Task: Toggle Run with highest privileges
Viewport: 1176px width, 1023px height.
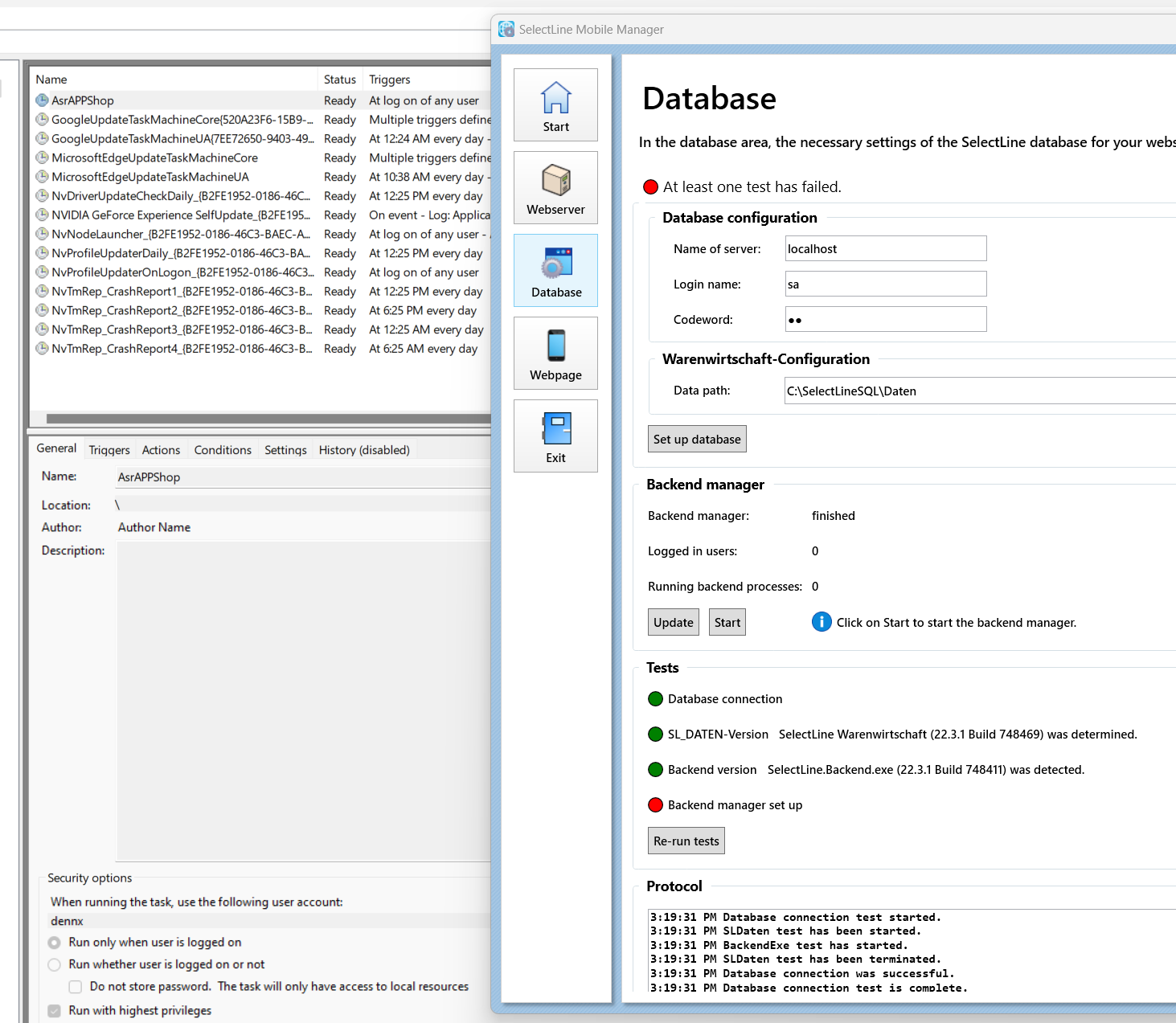Action: [54, 1010]
